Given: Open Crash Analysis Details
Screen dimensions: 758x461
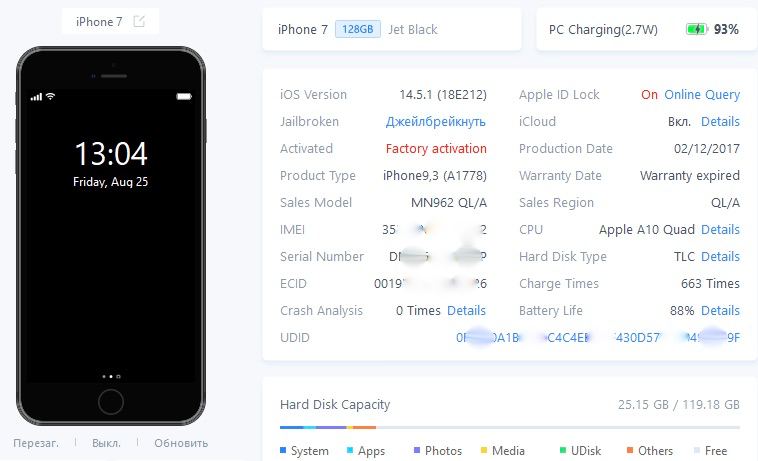Looking at the screenshot, I should tap(466, 311).
